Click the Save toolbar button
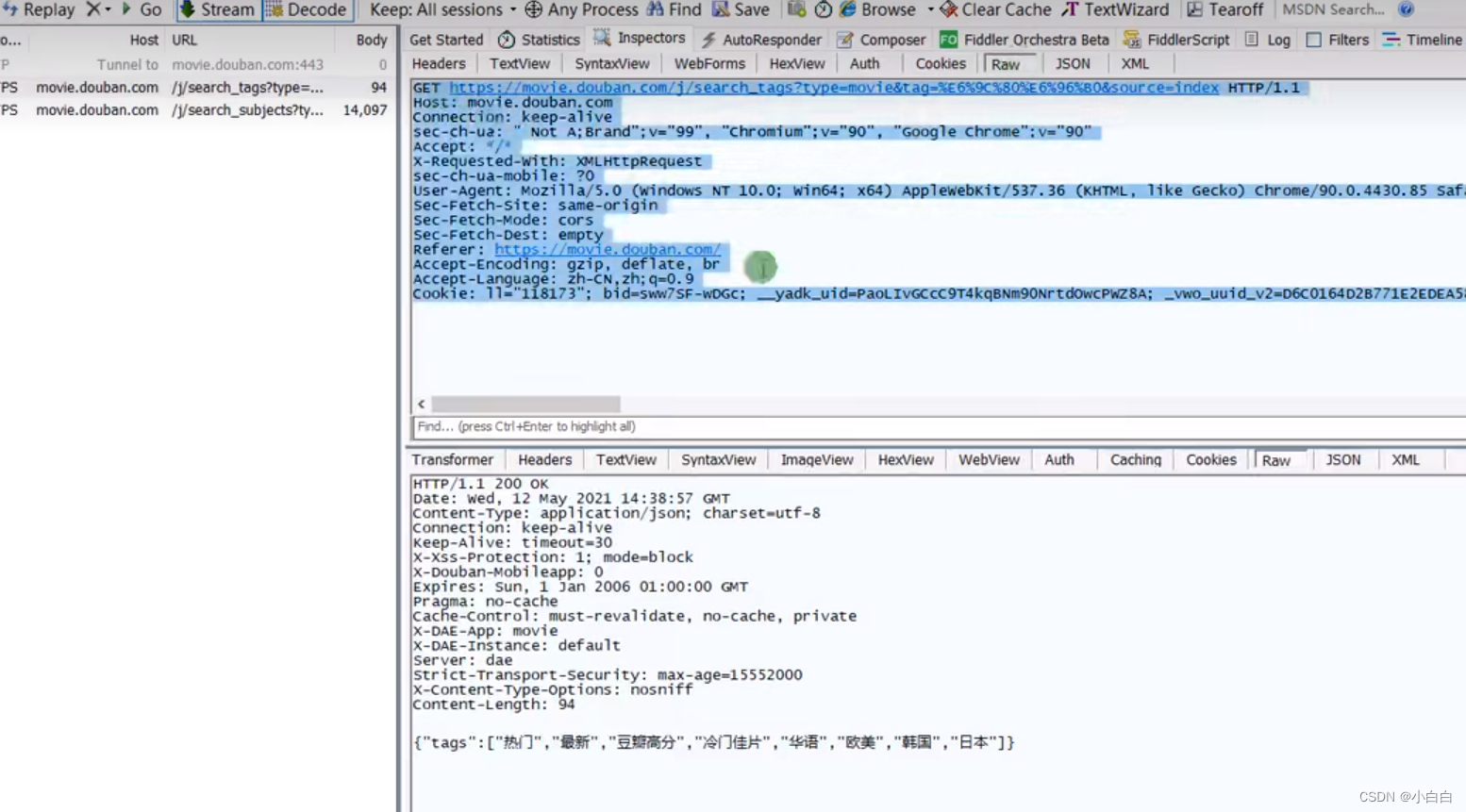This screenshot has width=1466, height=812. 741,9
